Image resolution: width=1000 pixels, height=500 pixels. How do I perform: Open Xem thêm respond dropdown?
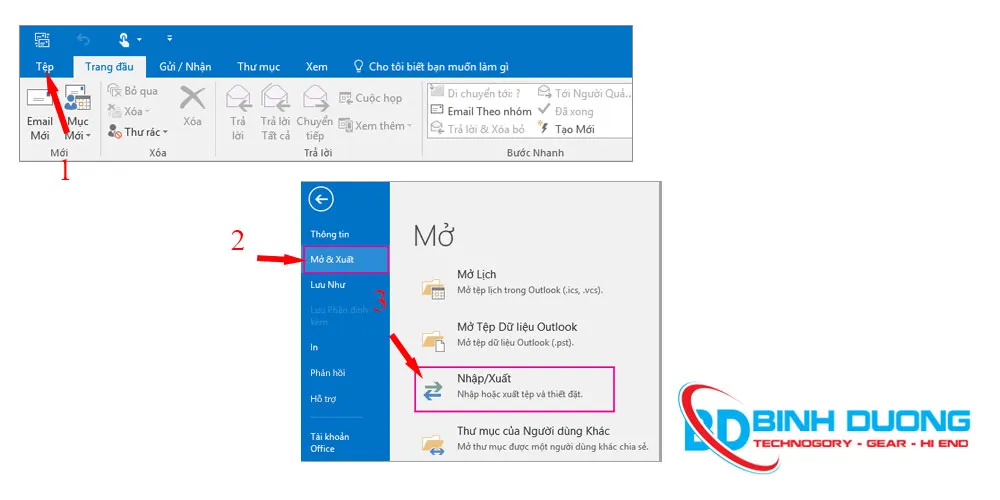pyautogui.click(x=375, y=126)
